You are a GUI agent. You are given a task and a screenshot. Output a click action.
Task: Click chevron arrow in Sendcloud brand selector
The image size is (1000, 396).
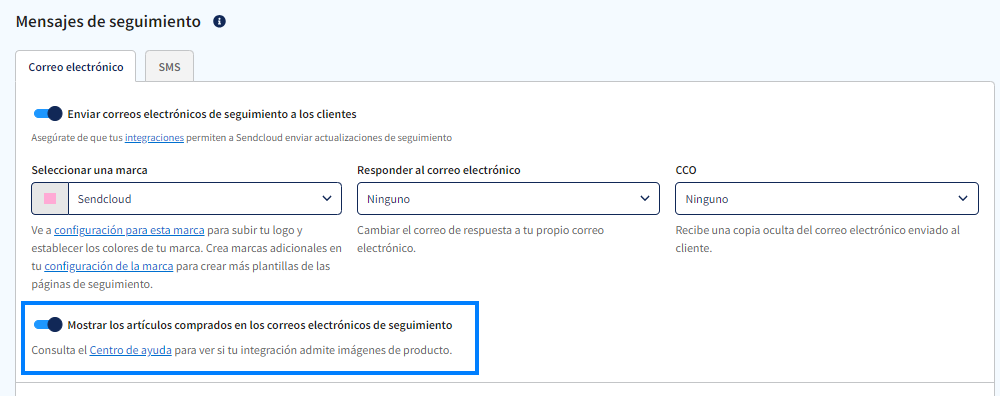click(327, 199)
